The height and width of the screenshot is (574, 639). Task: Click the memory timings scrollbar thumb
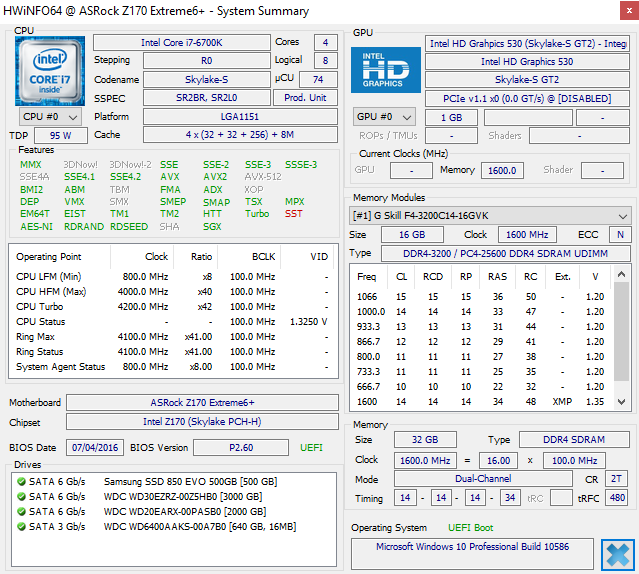pyautogui.click(x=621, y=331)
